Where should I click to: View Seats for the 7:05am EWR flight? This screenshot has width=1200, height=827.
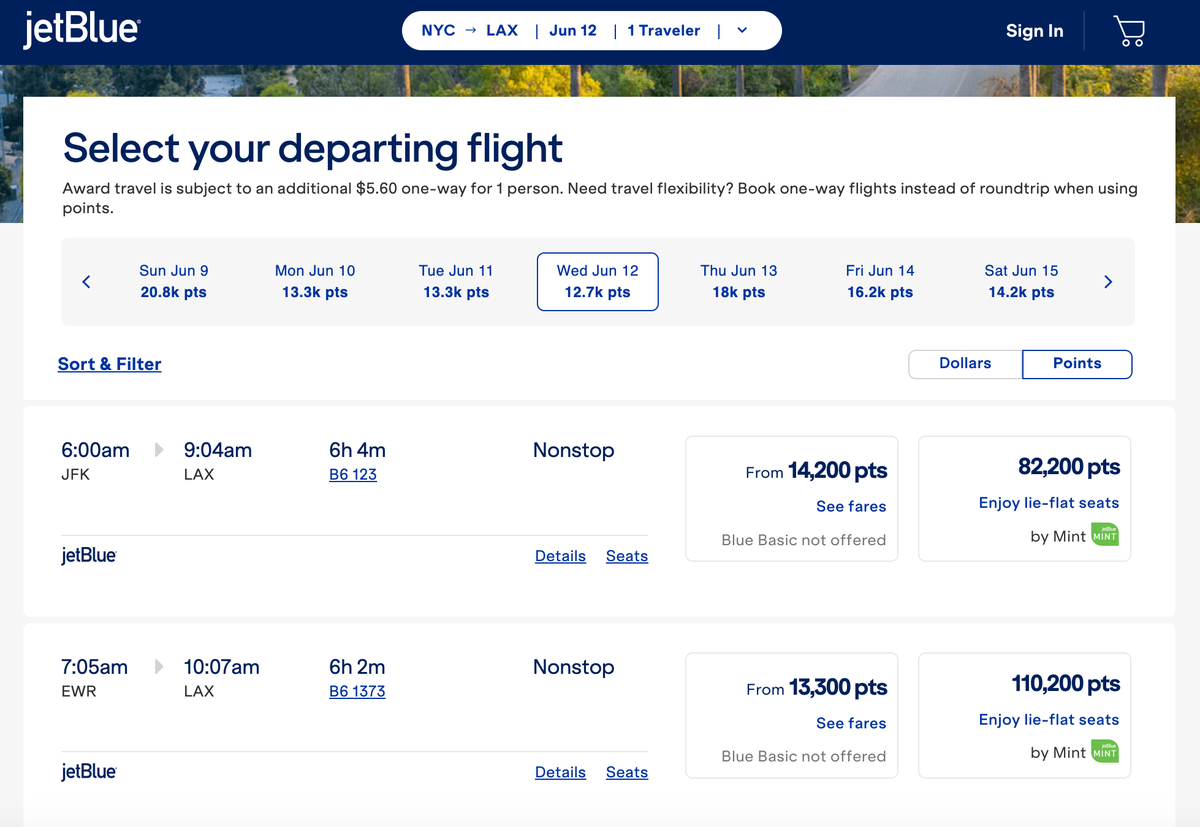click(626, 771)
